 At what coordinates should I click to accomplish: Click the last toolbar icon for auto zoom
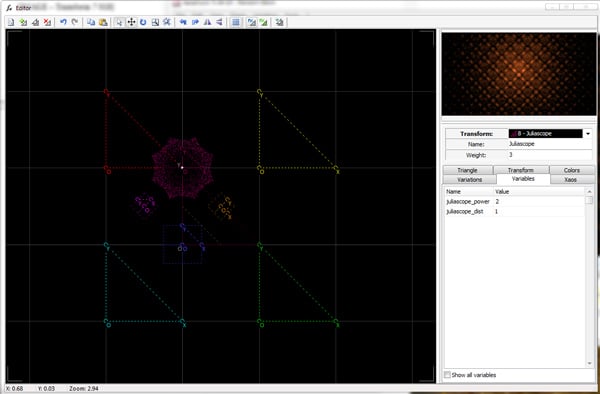[x=279, y=22]
